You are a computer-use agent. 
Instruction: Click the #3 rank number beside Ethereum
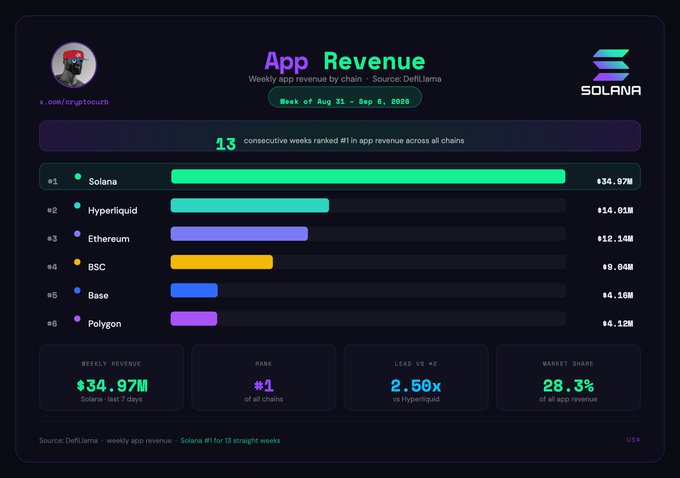[x=52, y=239]
